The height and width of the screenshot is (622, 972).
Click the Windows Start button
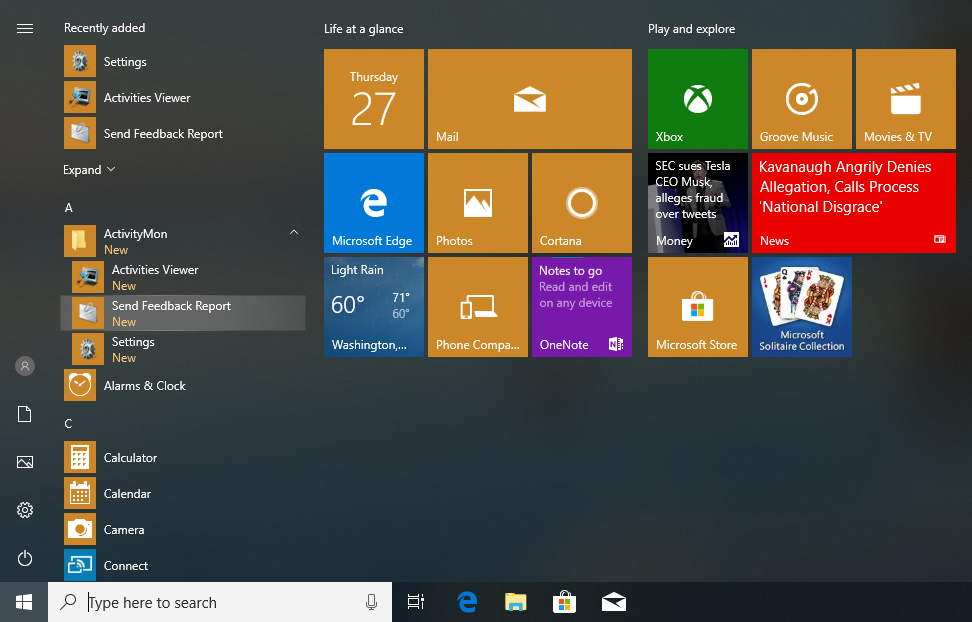tap(24, 602)
